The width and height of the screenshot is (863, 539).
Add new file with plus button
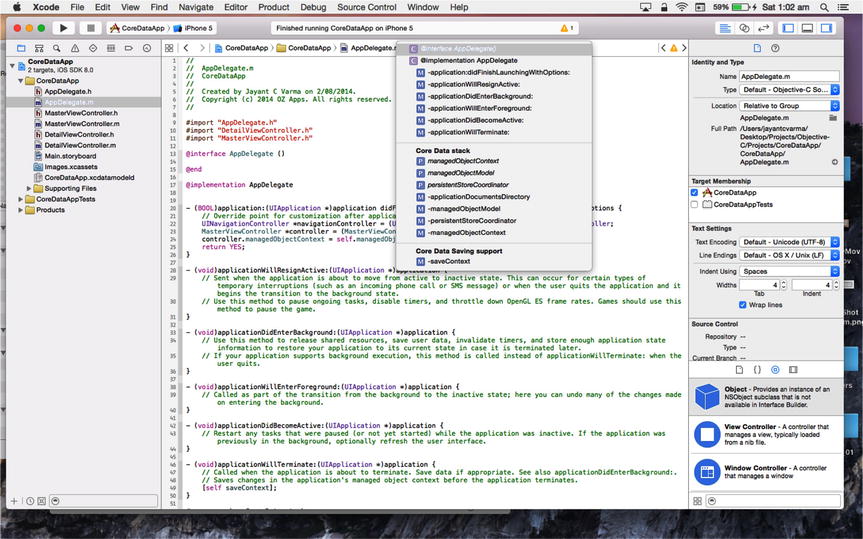click(x=14, y=501)
